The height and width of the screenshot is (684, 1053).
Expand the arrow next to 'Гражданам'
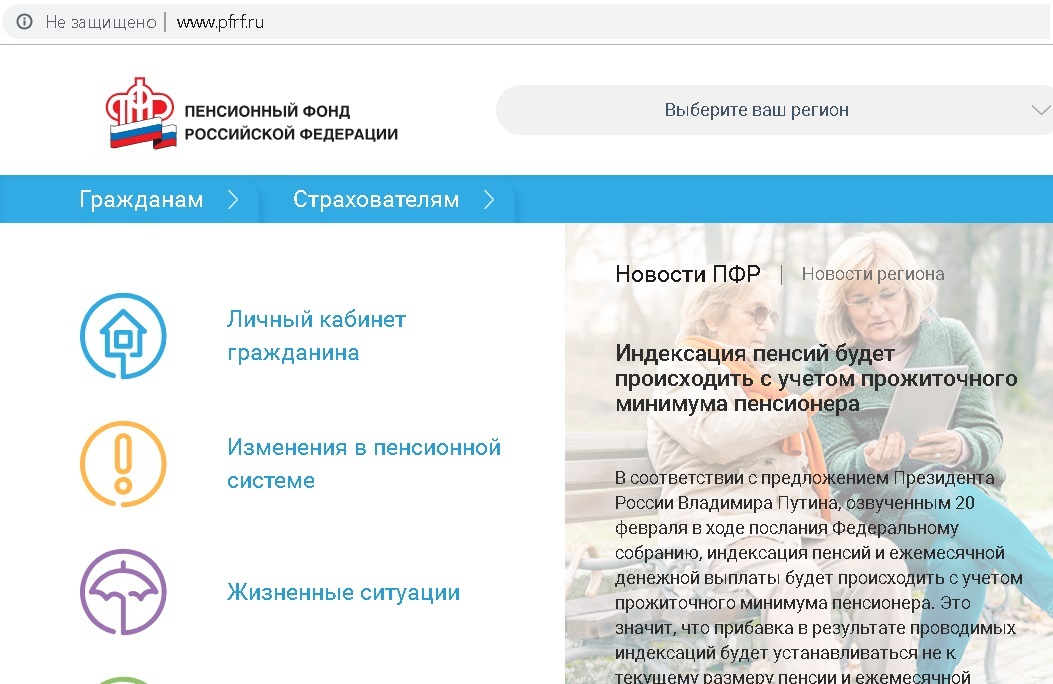tap(233, 200)
